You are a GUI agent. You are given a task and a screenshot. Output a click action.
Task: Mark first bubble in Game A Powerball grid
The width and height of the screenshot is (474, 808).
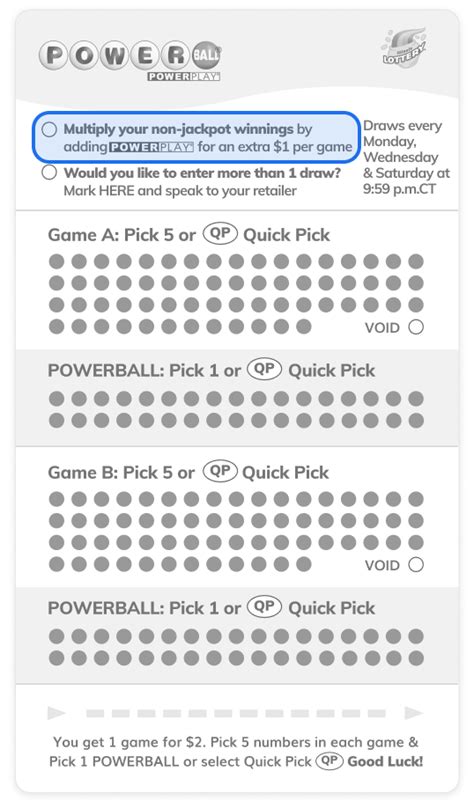coord(57,398)
